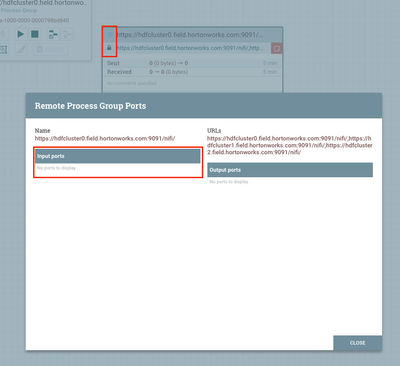Click the remote process group title URL
400x366 pixels.
point(190,35)
